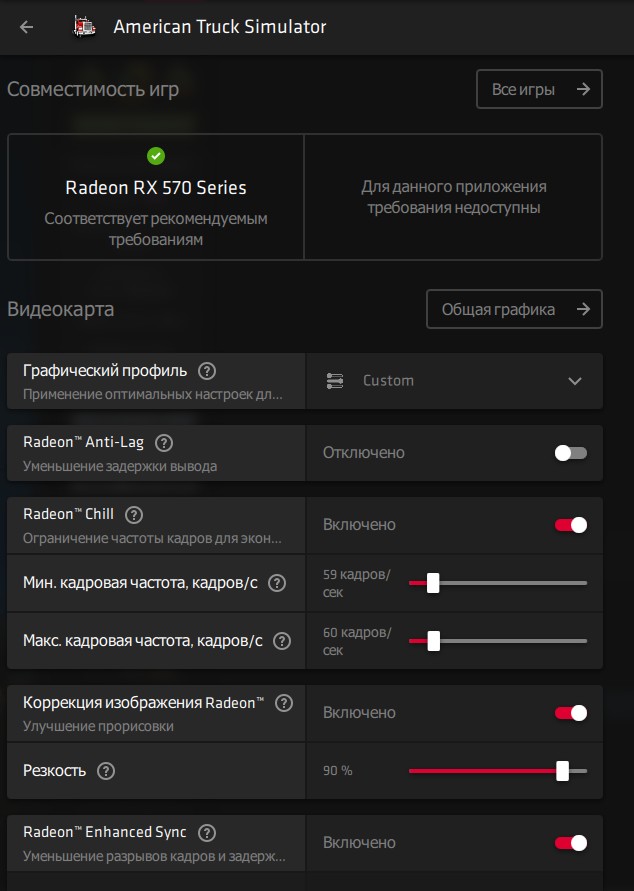This screenshot has height=891, width=634.
Task: Click the "Соответствует рекомендуемым требованиям" text
Action: pyautogui.click(x=156, y=229)
